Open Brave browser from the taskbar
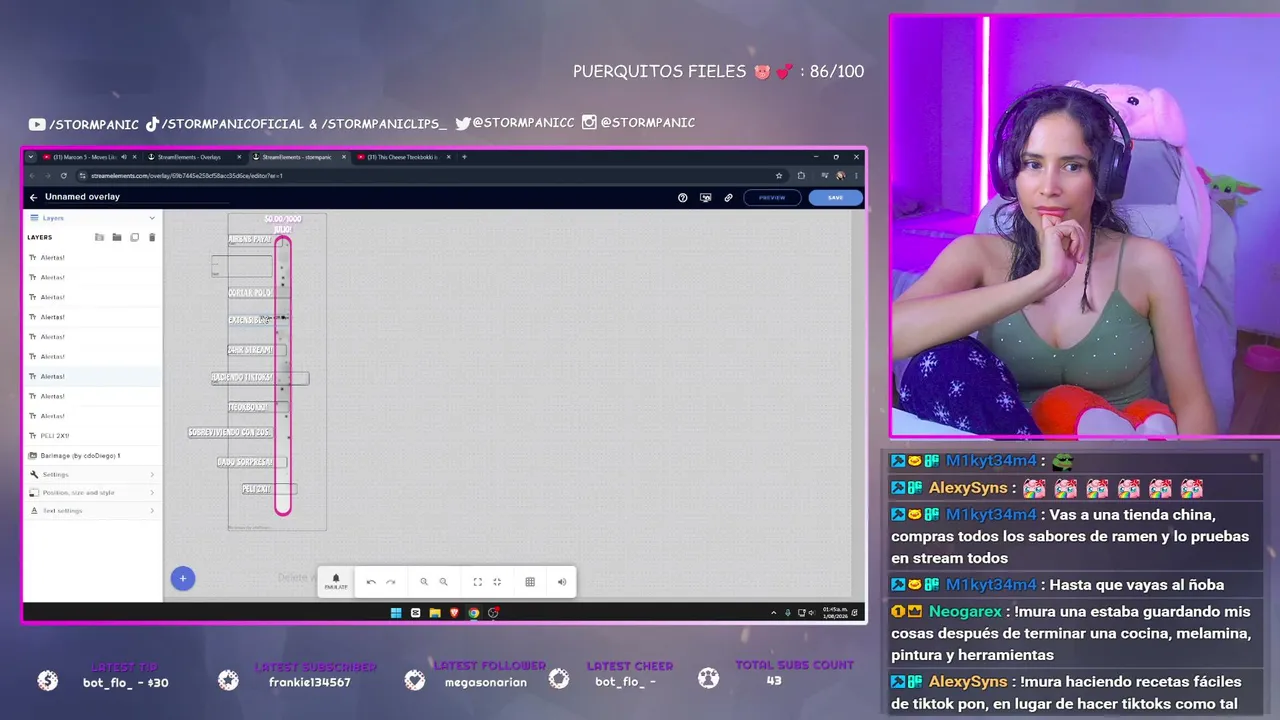Screen dimensions: 1280x720 click(454, 613)
